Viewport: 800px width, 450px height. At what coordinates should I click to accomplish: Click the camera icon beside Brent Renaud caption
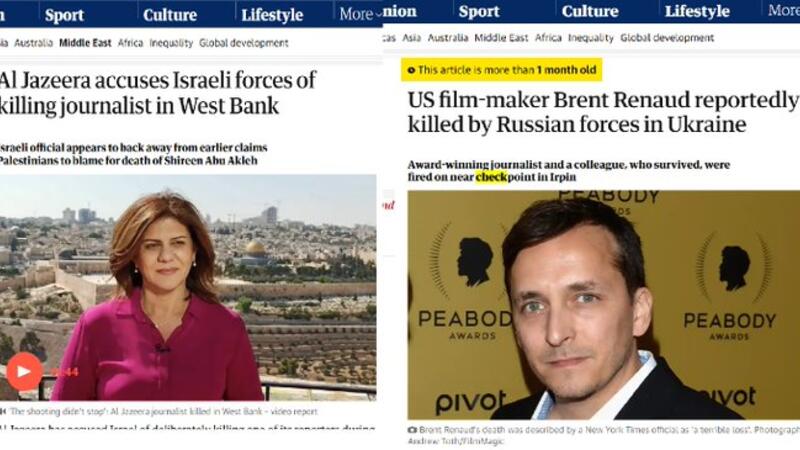pos(412,430)
